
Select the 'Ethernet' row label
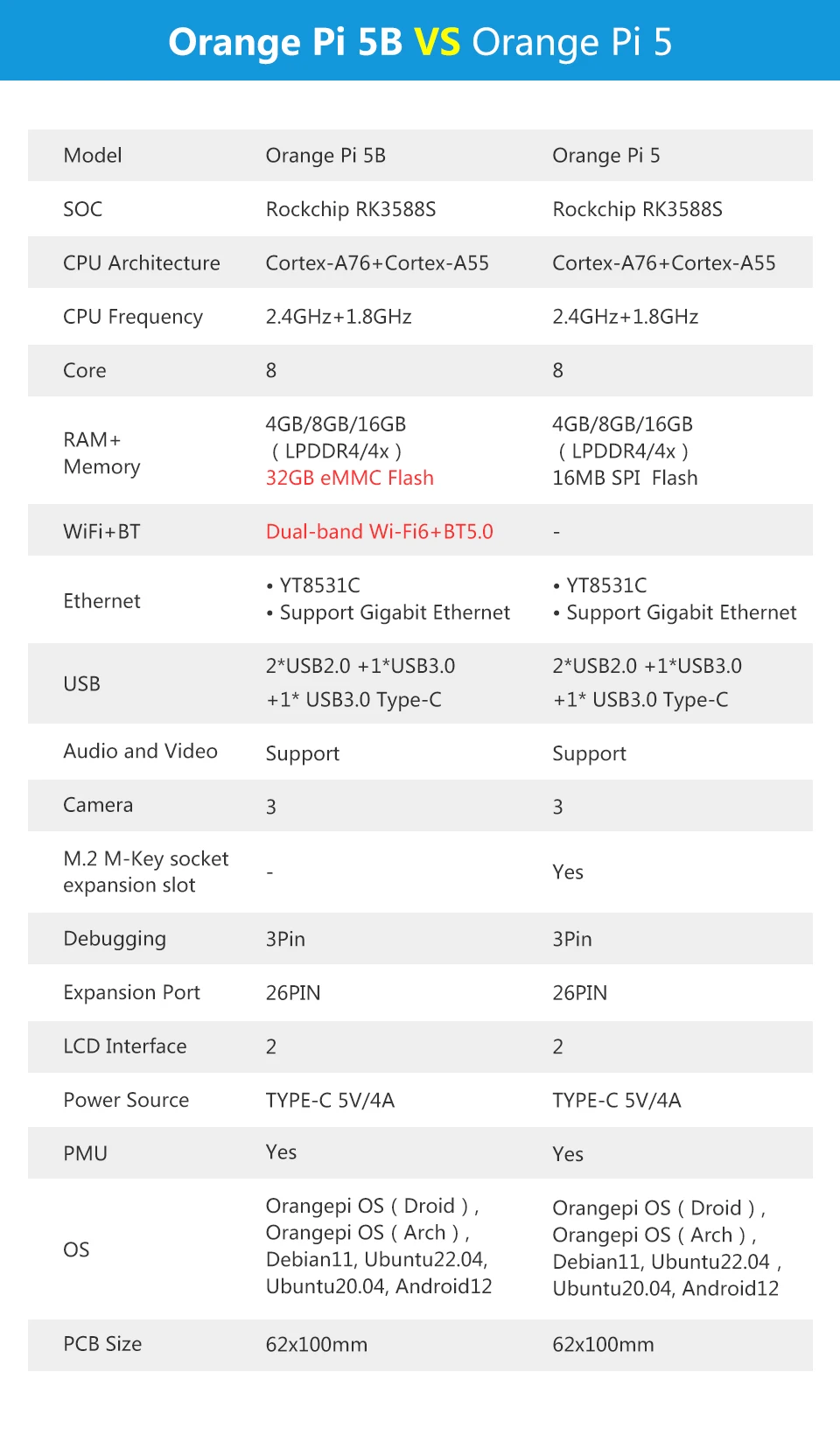[101, 600]
